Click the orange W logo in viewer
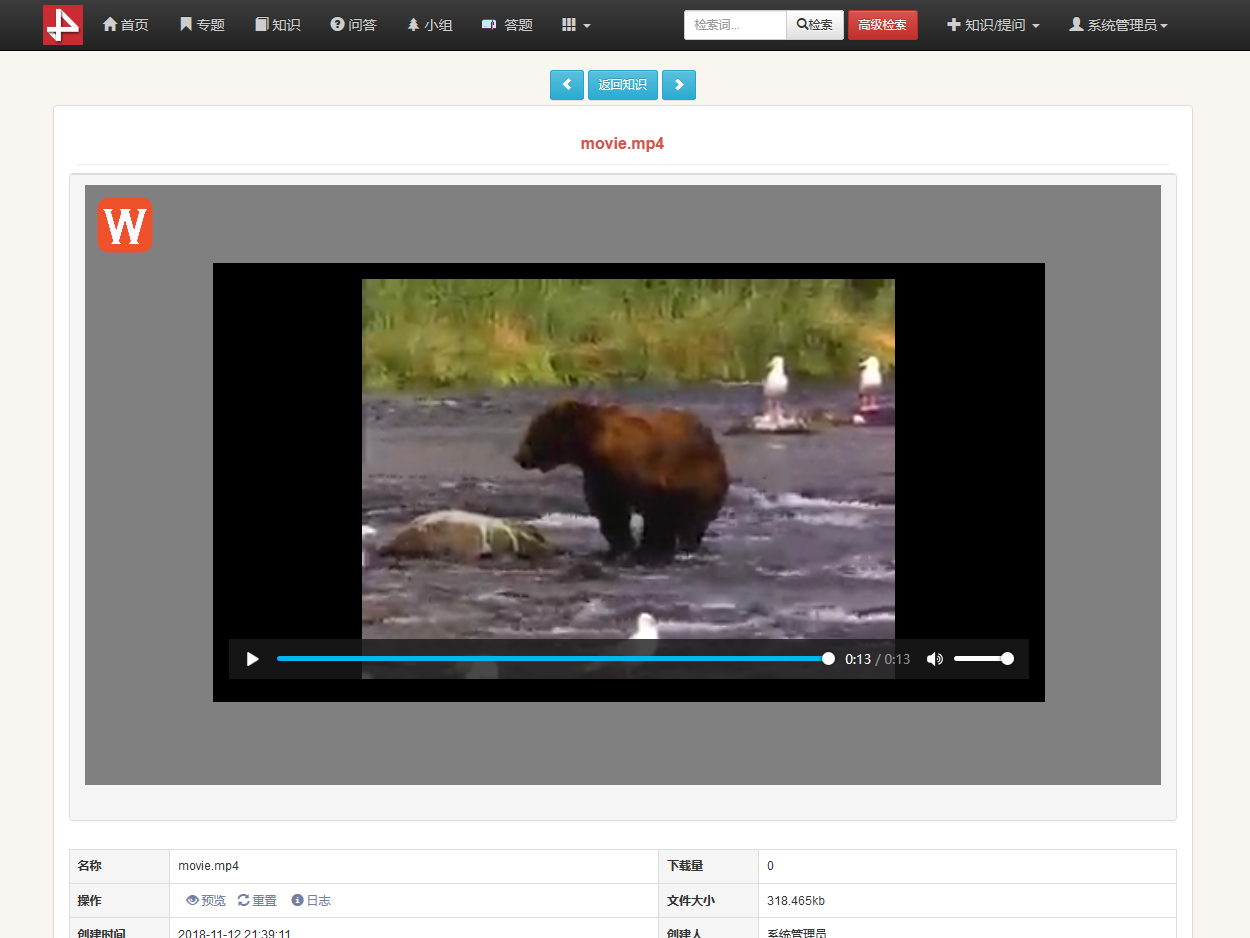Screen dimensions: 1250x938 [x=125, y=225]
